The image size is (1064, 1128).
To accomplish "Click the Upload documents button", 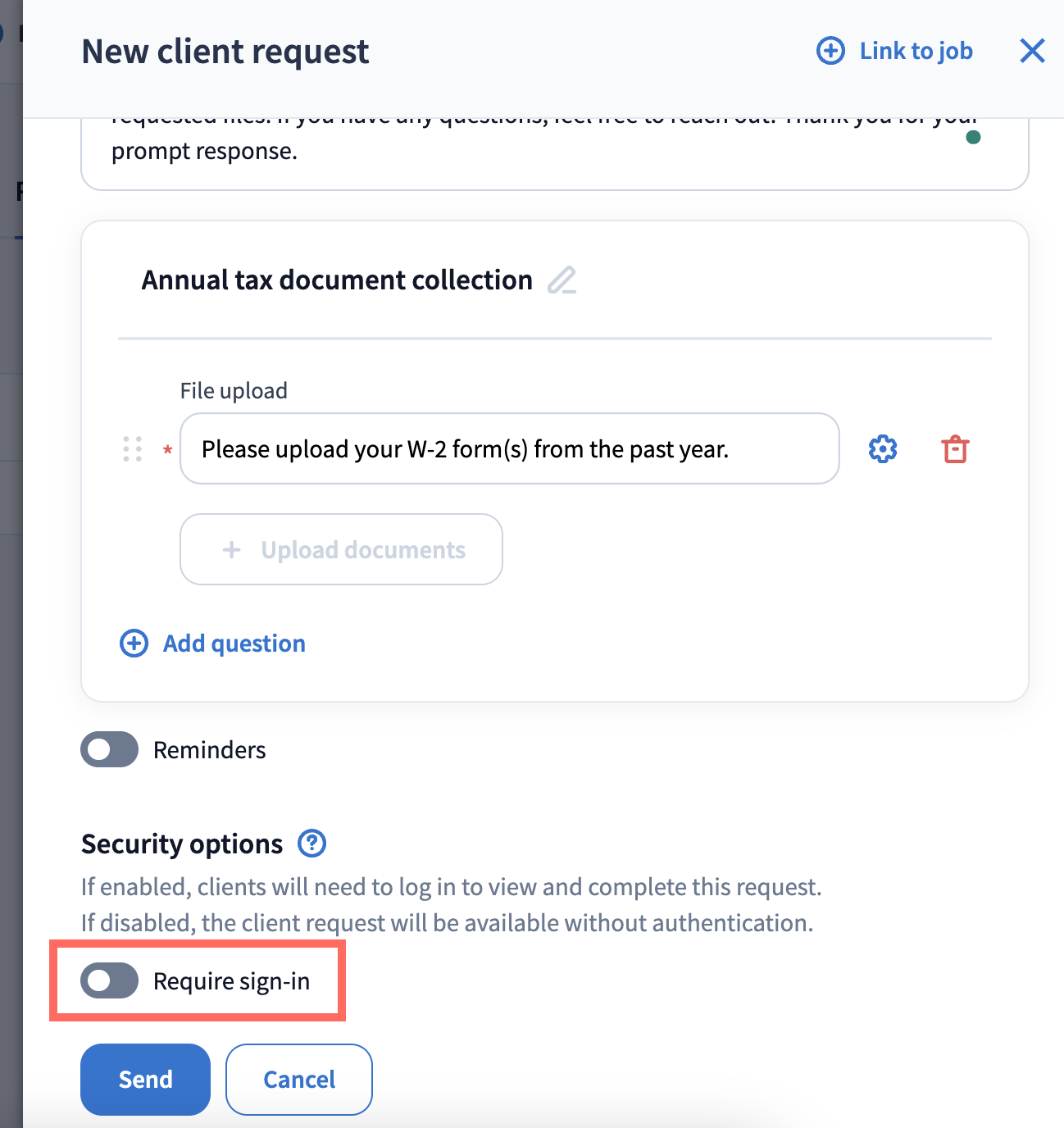I will pyautogui.click(x=341, y=549).
